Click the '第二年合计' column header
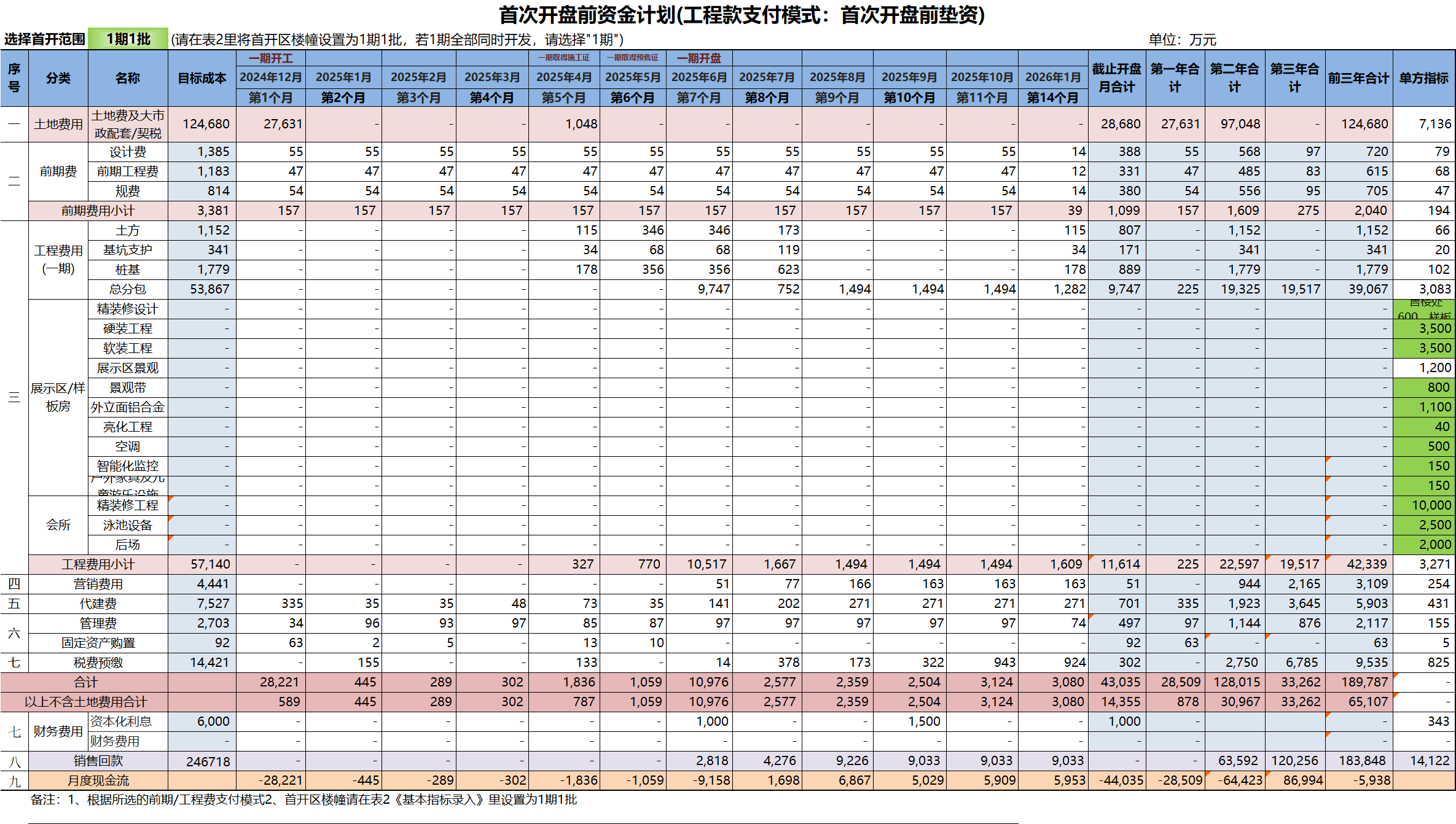This screenshot has height=824, width=1456. click(x=1235, y=78)
